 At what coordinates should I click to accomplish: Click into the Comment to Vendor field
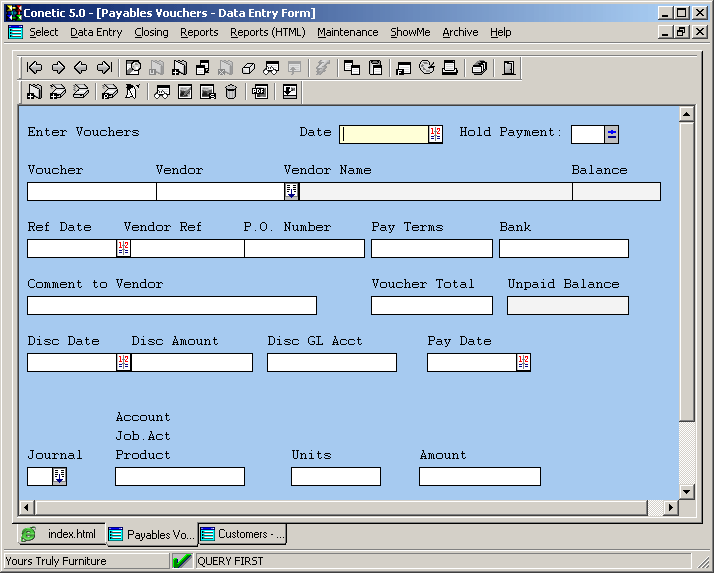tap(171, 305)
